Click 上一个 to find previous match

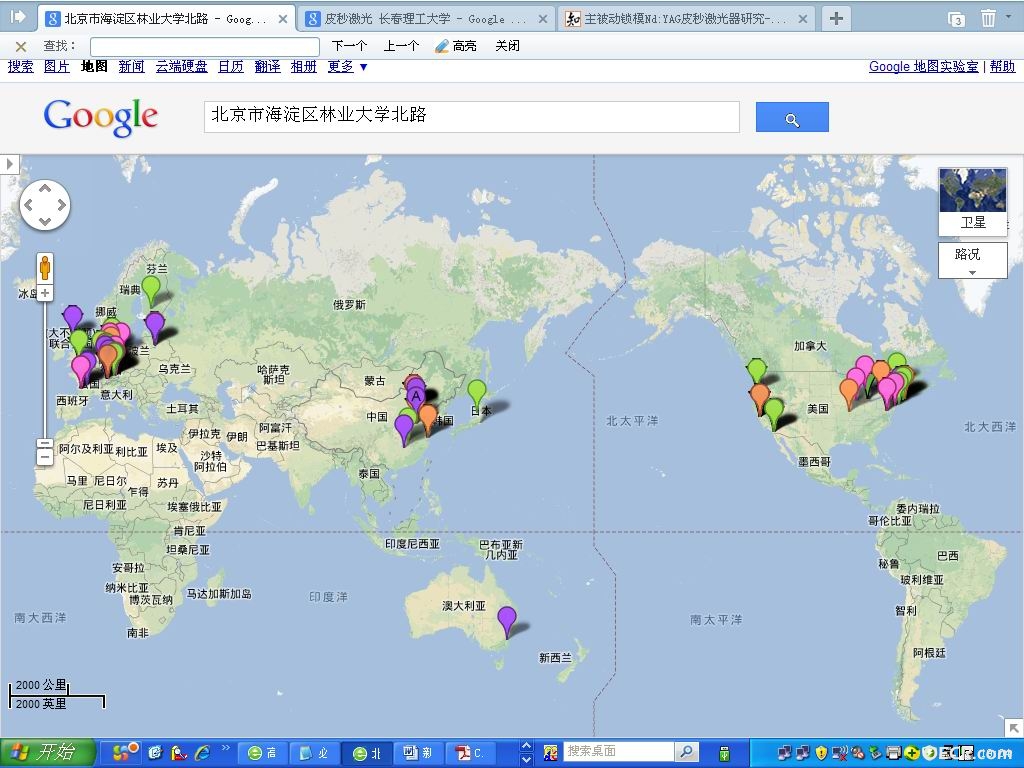point(400,46)
